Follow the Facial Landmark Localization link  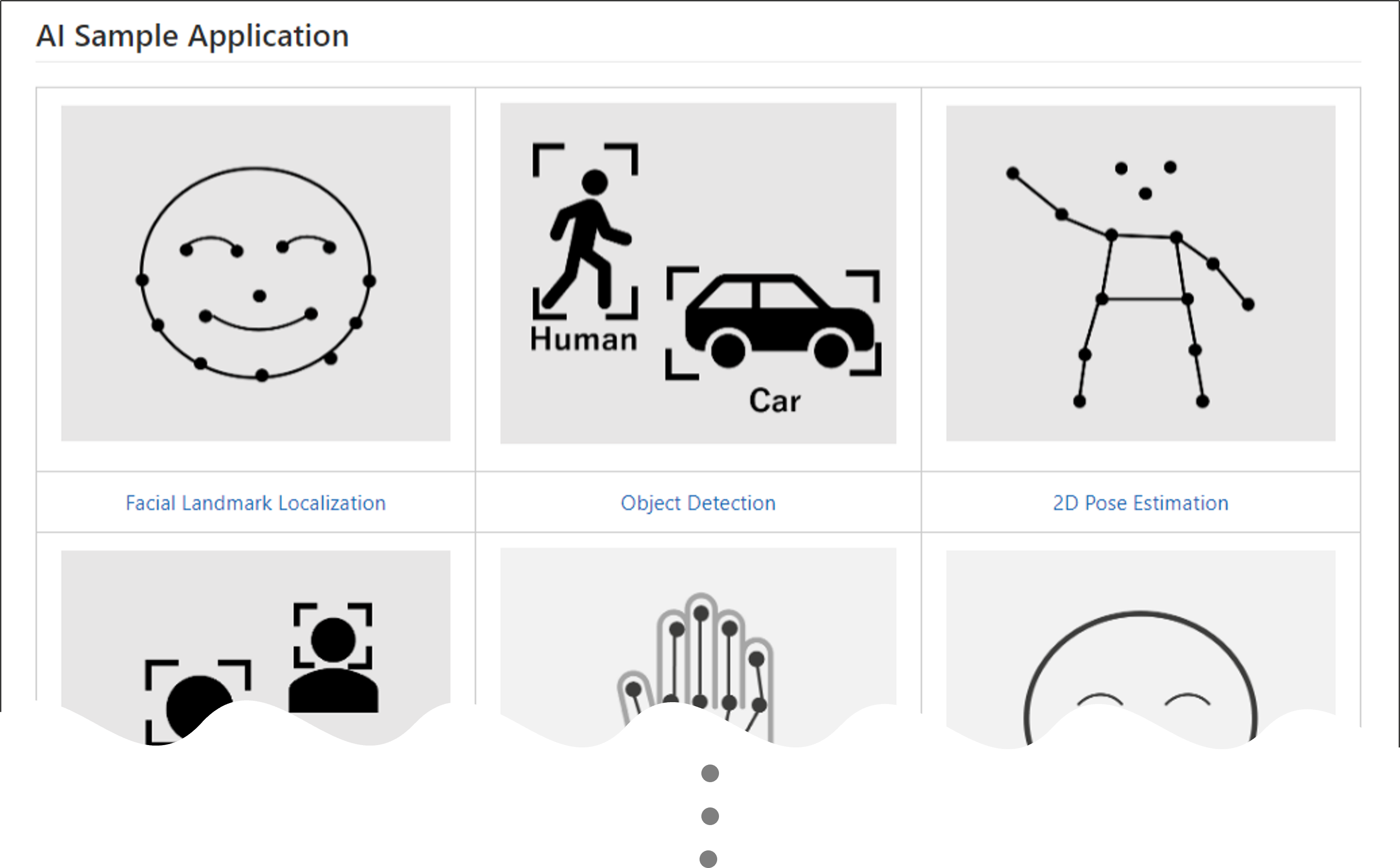(x=255, y=503)
